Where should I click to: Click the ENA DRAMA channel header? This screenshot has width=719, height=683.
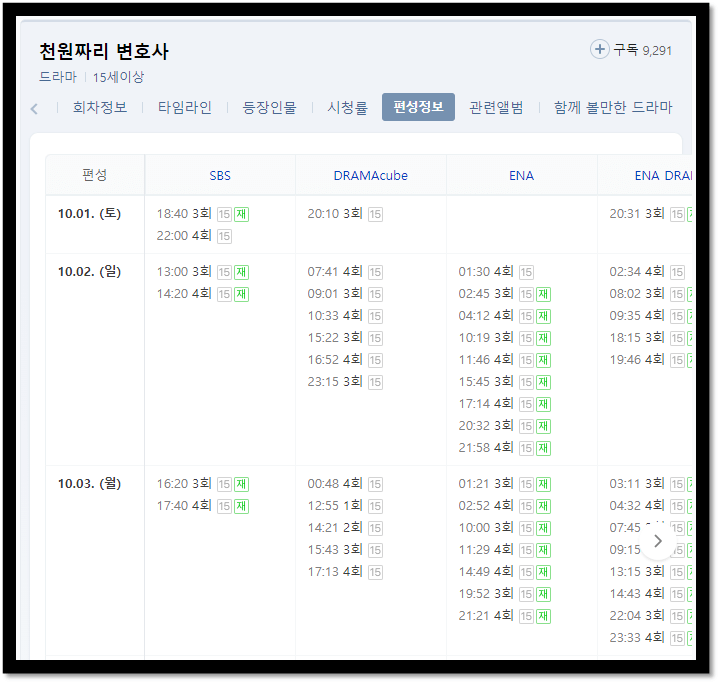(663, 176)
